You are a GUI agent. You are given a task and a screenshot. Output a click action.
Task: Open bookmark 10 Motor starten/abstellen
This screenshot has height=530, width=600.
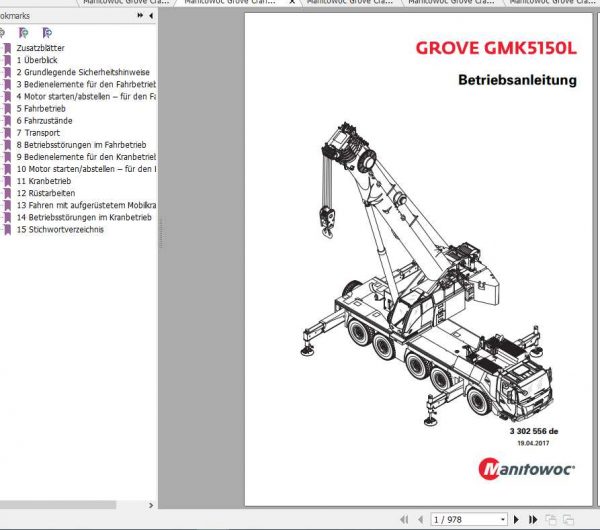point(86,169)
